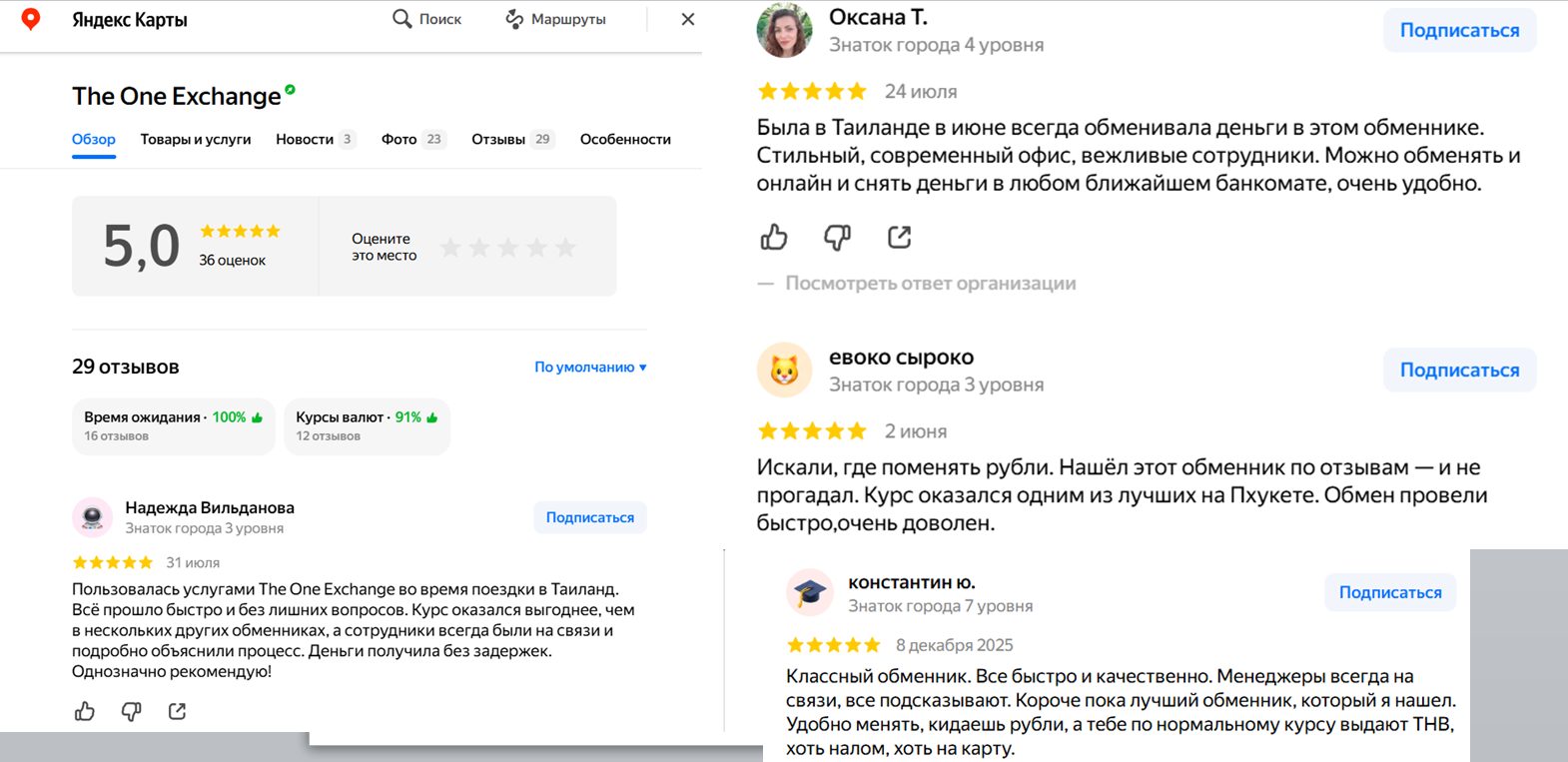The image size is (1568, 762).
Task: Subscribe to константин ю.
Action: 1390,592
